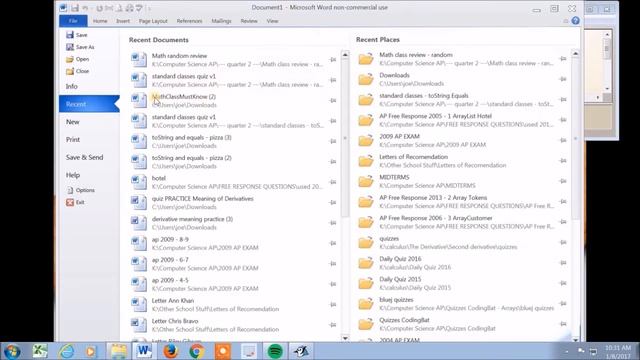Viewport: 640px width, 360px height.
Task: Pin the 2009 AP EXAM folder
Action: click(x=563, y=140)
